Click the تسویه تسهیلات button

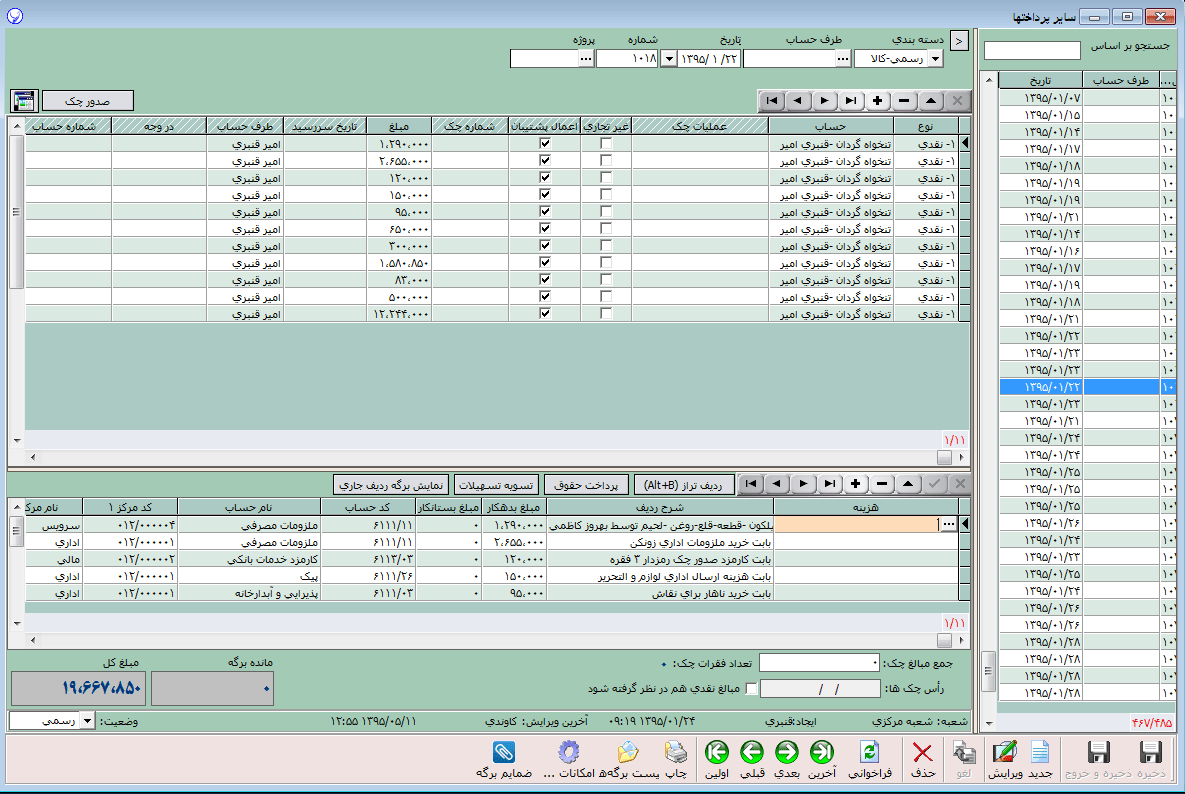[497, 484]
